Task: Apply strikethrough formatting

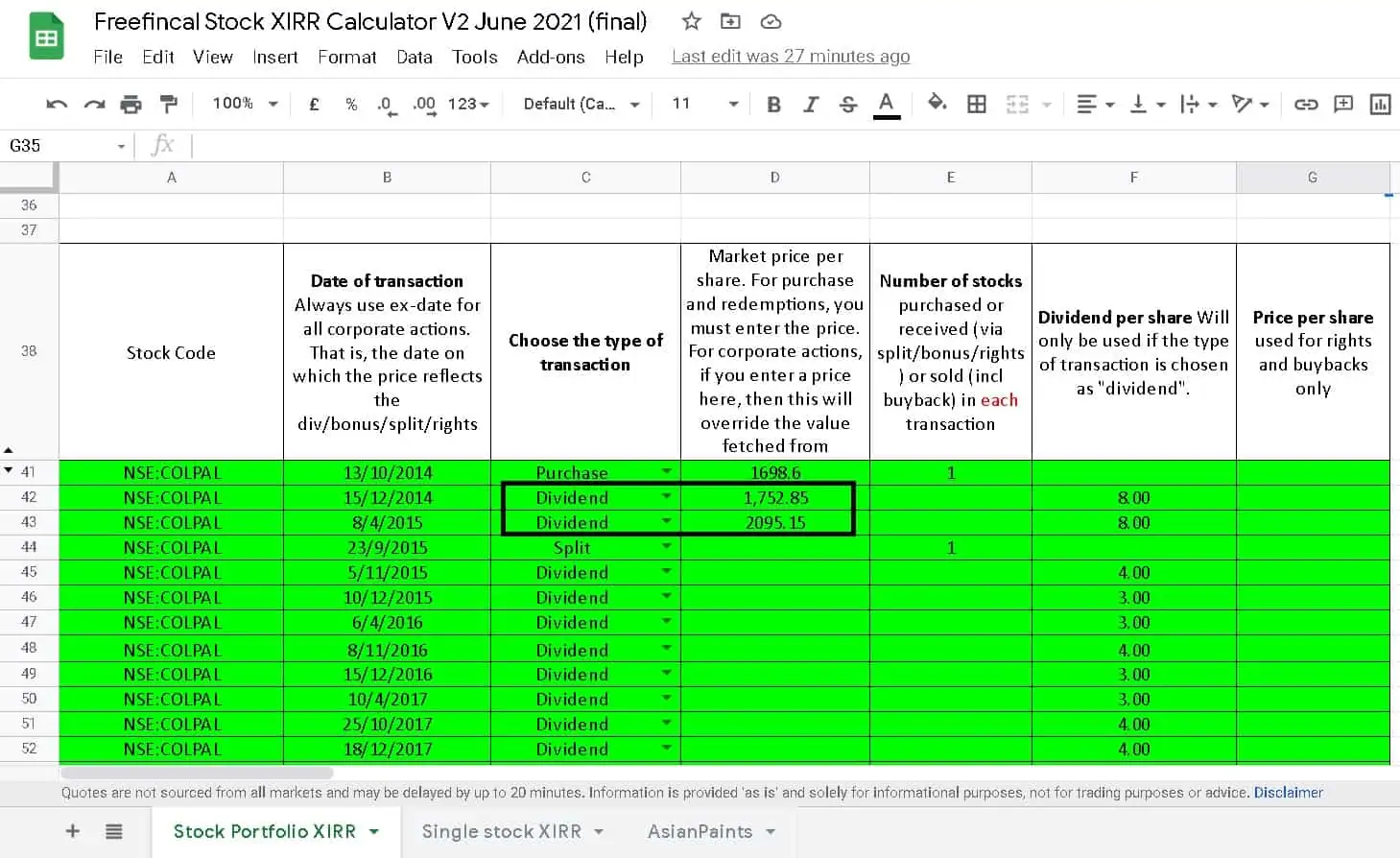Action: click(848, 104)
